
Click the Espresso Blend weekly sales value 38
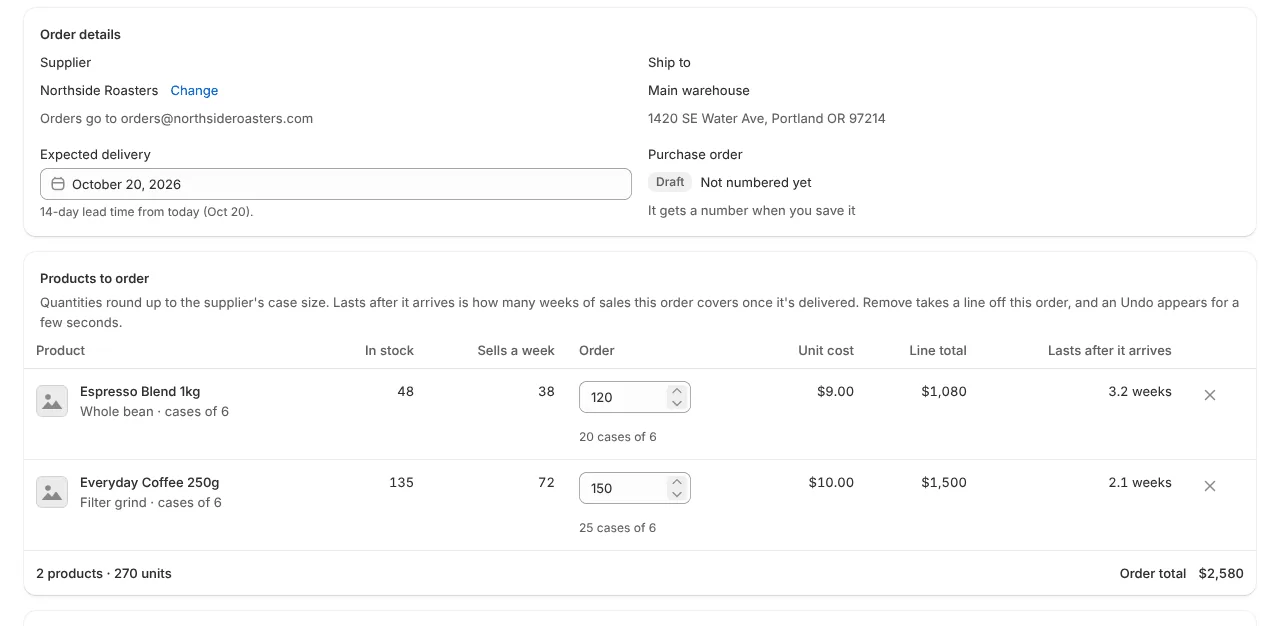click(546, 391)
